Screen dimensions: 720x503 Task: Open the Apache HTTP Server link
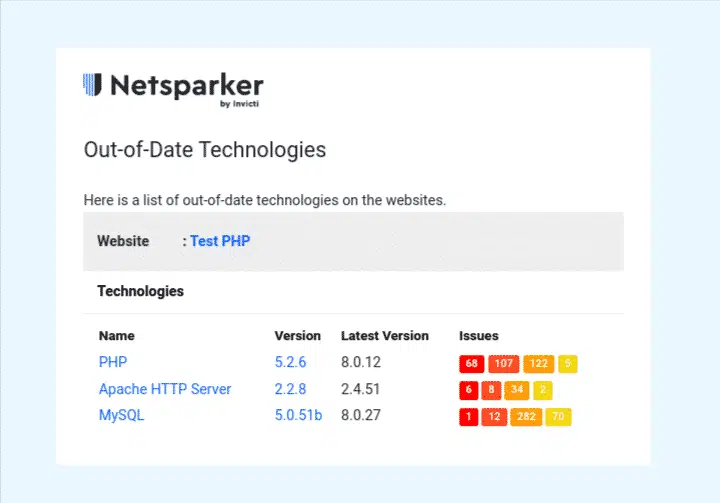[x=165, y=389]
